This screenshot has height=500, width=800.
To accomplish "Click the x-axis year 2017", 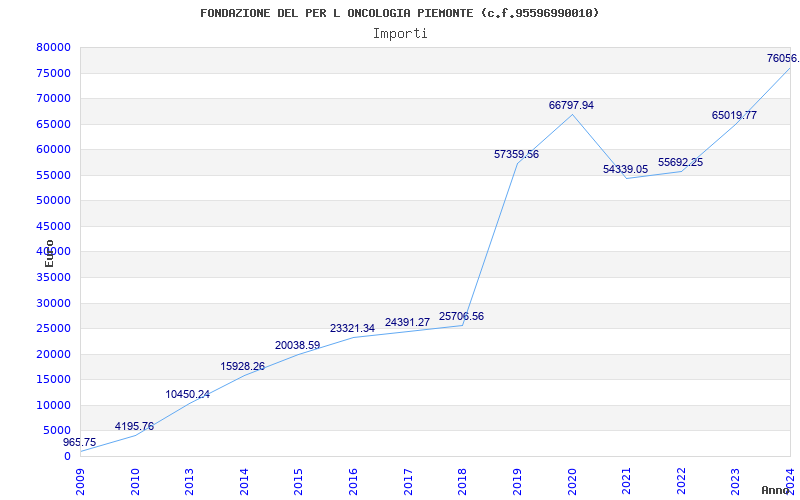I will pos(408,482).
